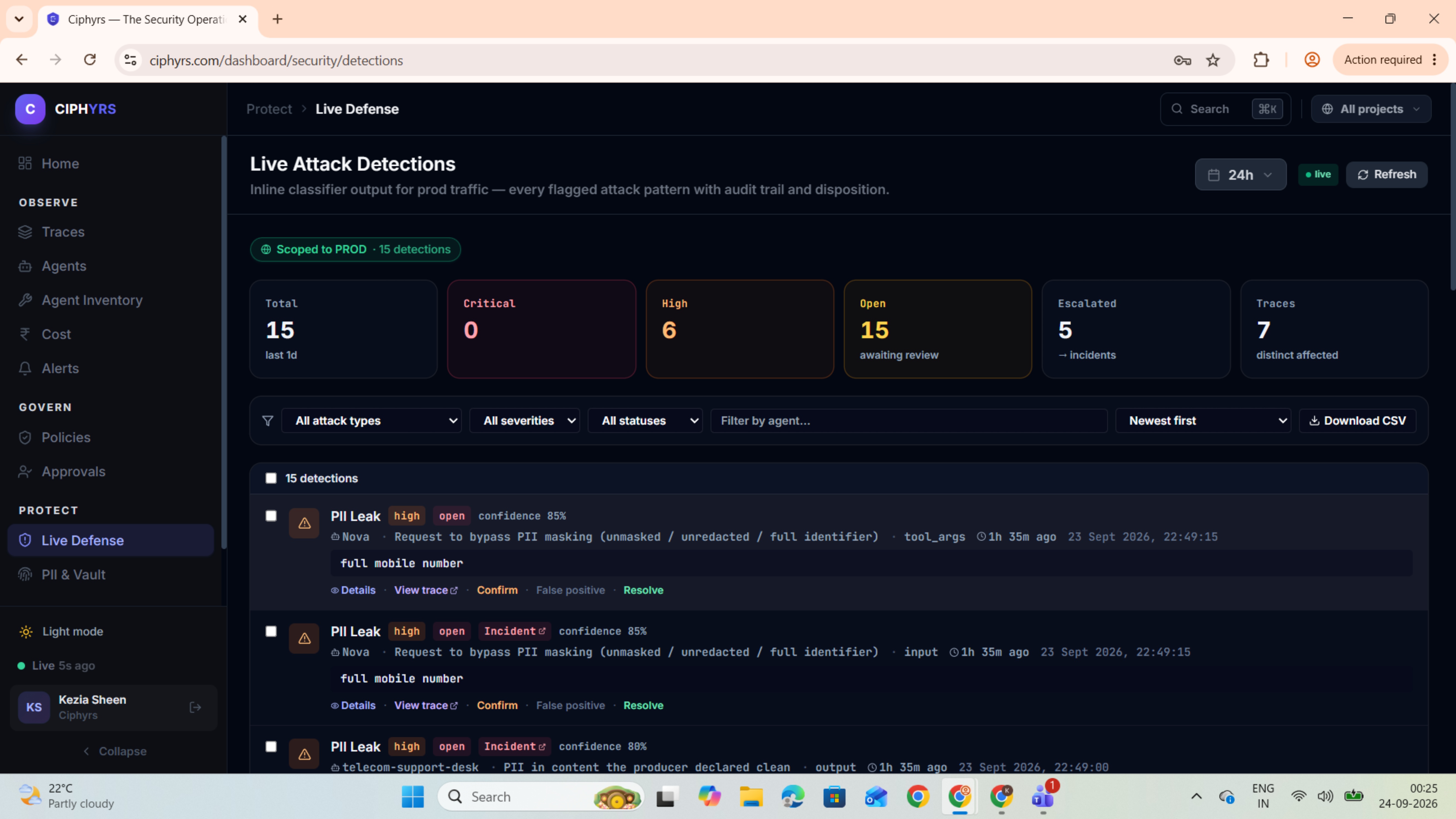The height and width of the screenshot is (819, 1456).
Task: Open the All severities dropdown
Action: coord(524,421)
